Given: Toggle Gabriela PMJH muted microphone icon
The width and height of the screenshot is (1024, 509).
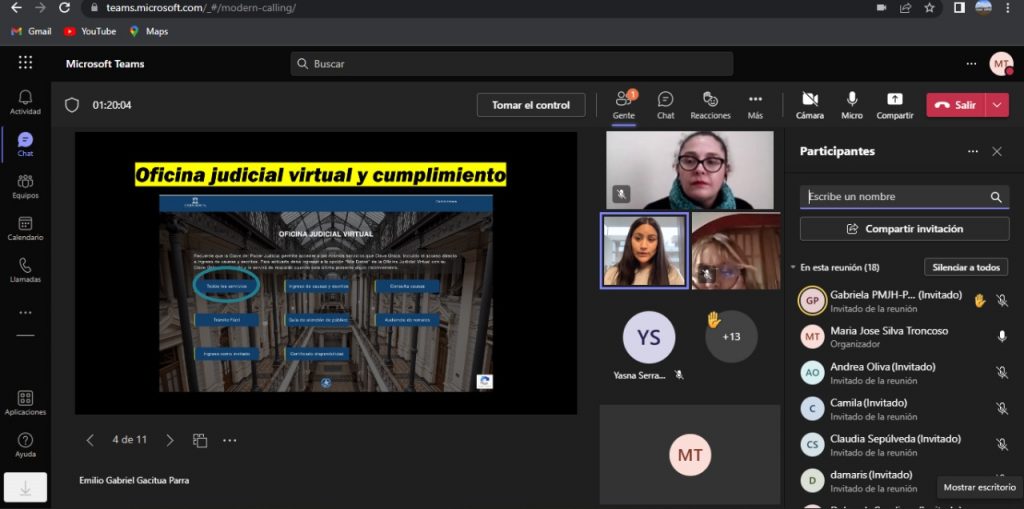Looking at the screenshot, I should (x=1002, y=301).
